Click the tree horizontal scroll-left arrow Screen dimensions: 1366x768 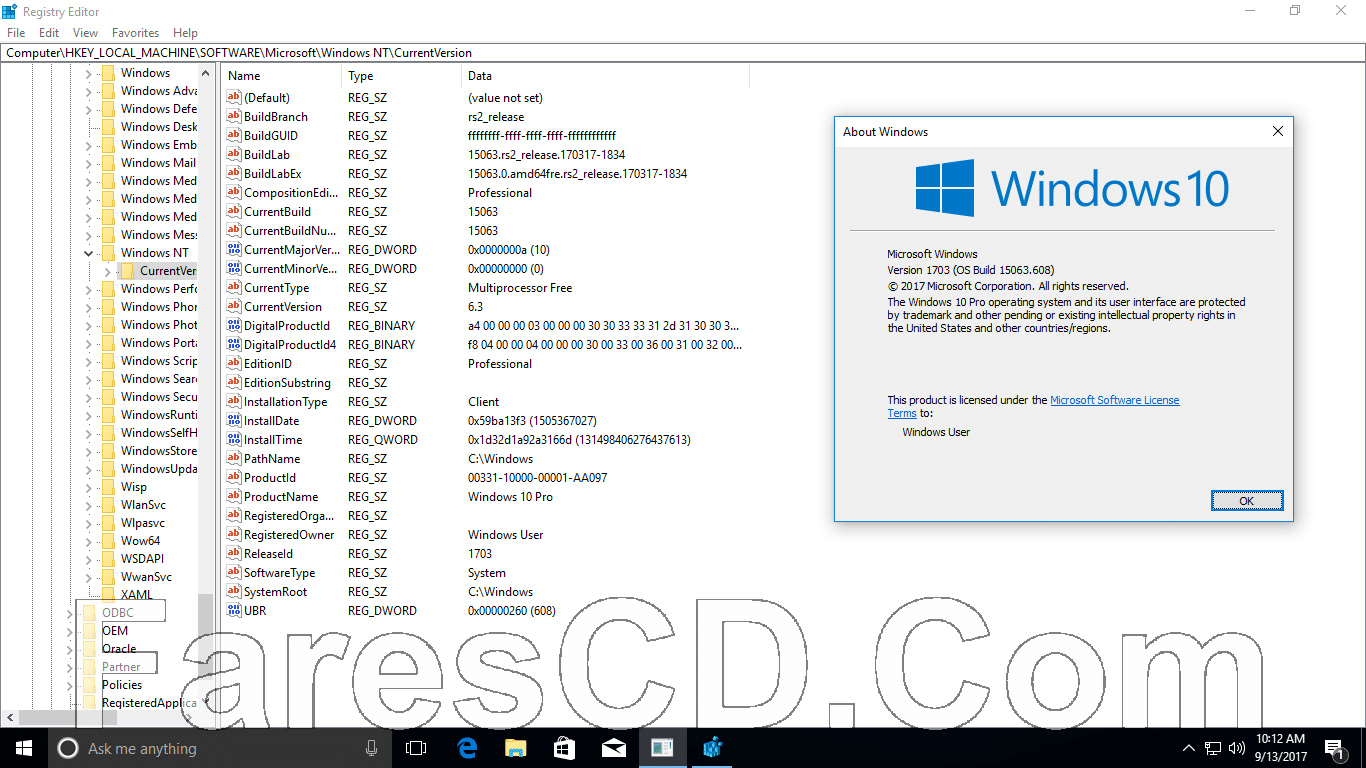pyautogui.click(x=10, y=718)
